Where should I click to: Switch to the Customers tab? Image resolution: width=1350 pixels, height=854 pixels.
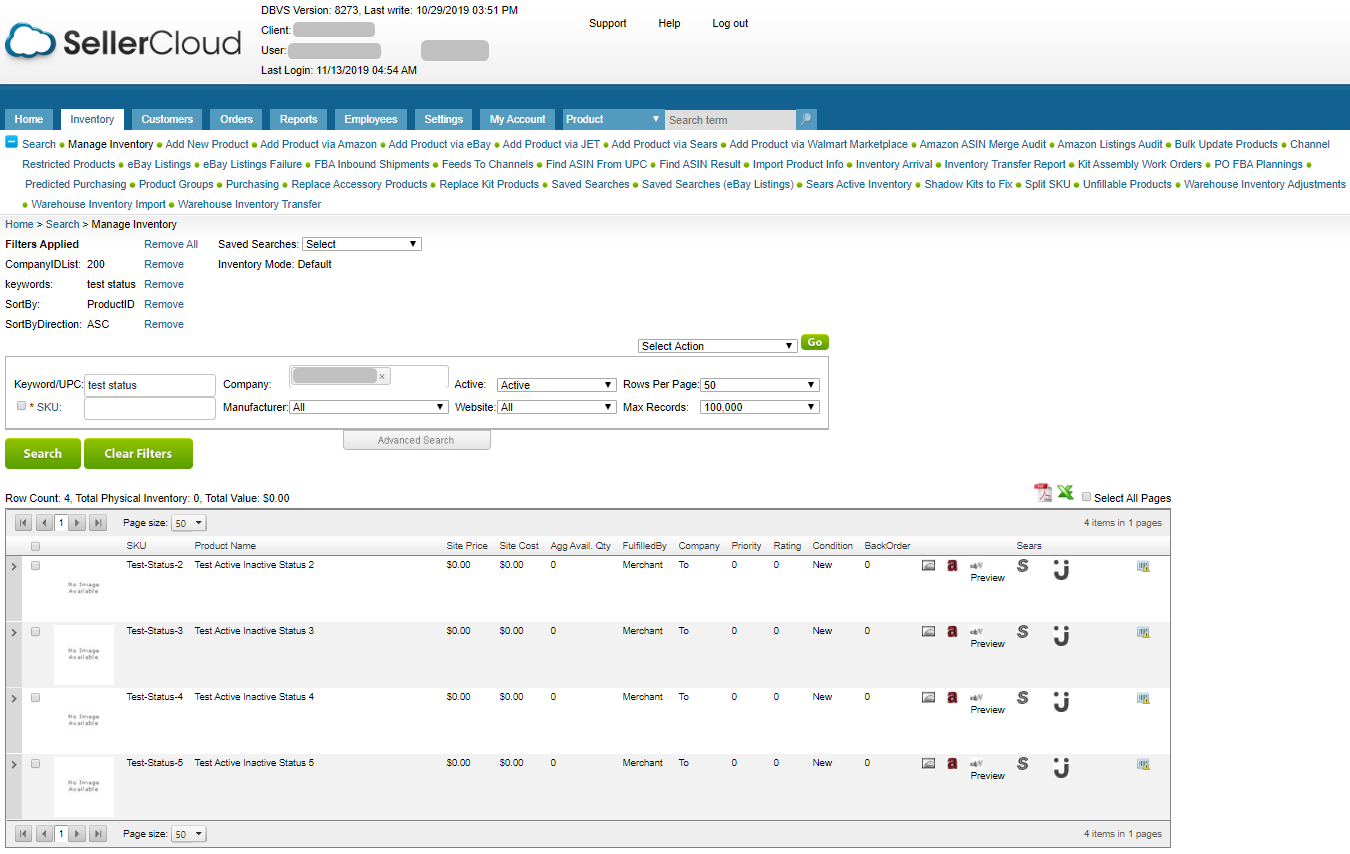[x=167, y=120]
